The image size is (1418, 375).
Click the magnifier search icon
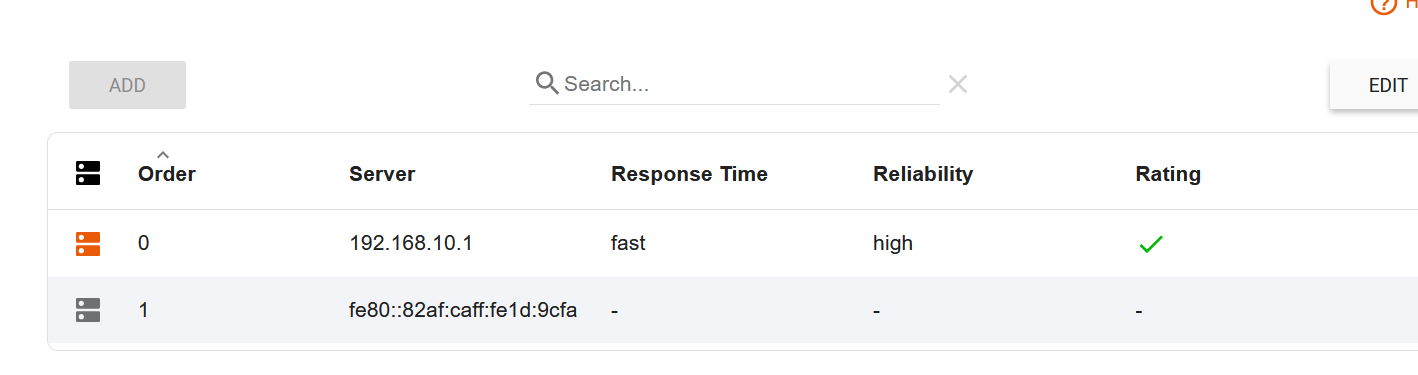click(547, 83)
